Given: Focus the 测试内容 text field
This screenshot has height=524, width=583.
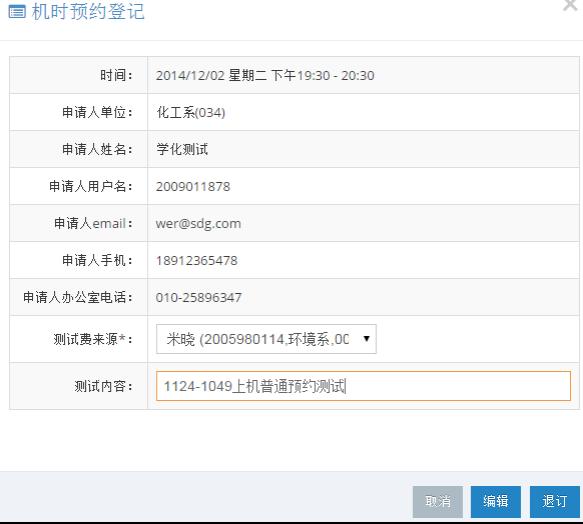Looking at the screenshot, I should click(363, 386).
